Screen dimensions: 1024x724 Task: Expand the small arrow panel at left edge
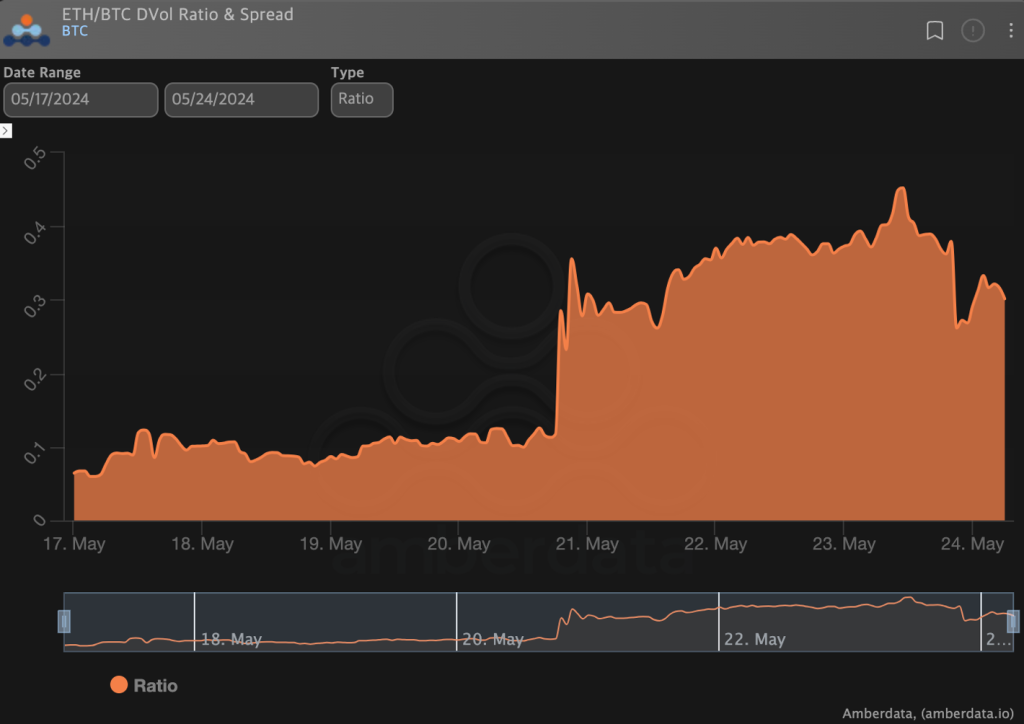(x=6, y=131)
